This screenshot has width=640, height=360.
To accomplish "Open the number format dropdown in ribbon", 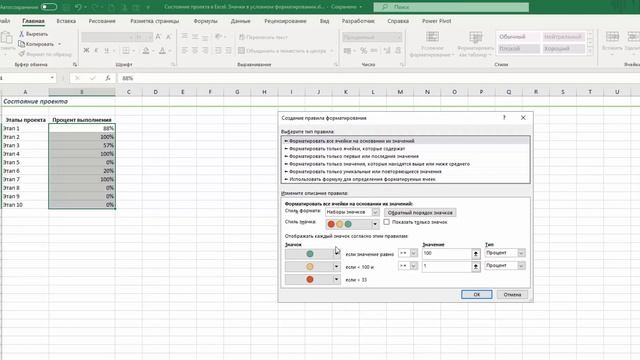I will [x=399, y=37].
